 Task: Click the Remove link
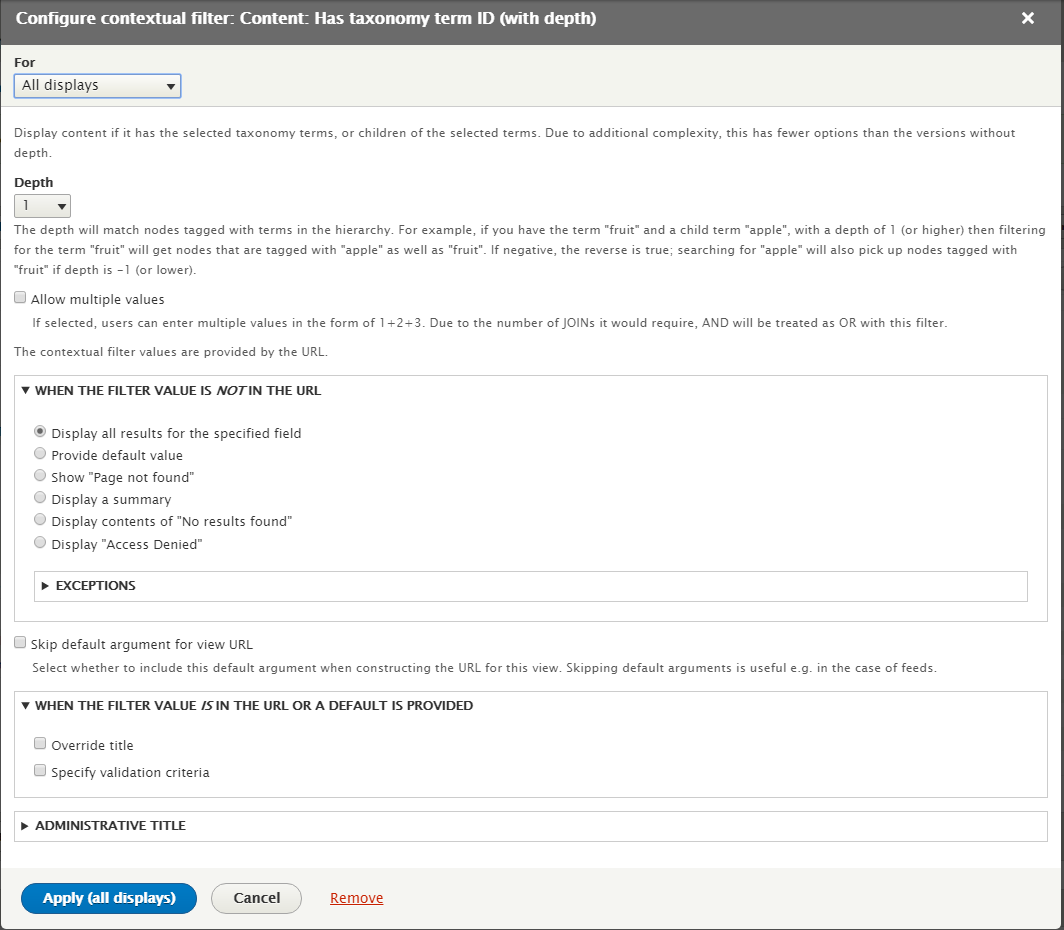pyautogui.click(x=356, y=898)
